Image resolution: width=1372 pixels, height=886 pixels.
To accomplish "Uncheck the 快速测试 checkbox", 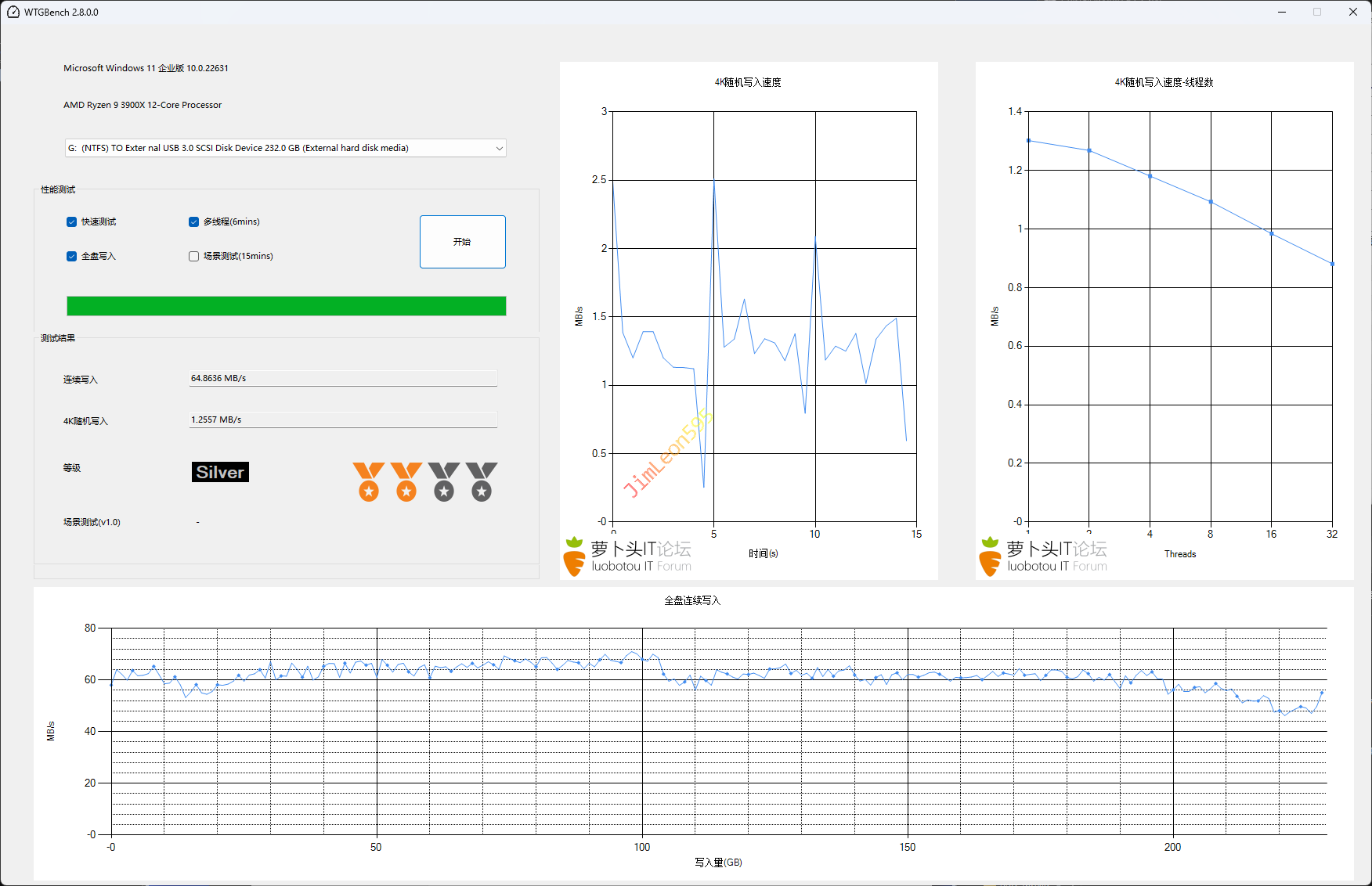I will tap(72, 222).
